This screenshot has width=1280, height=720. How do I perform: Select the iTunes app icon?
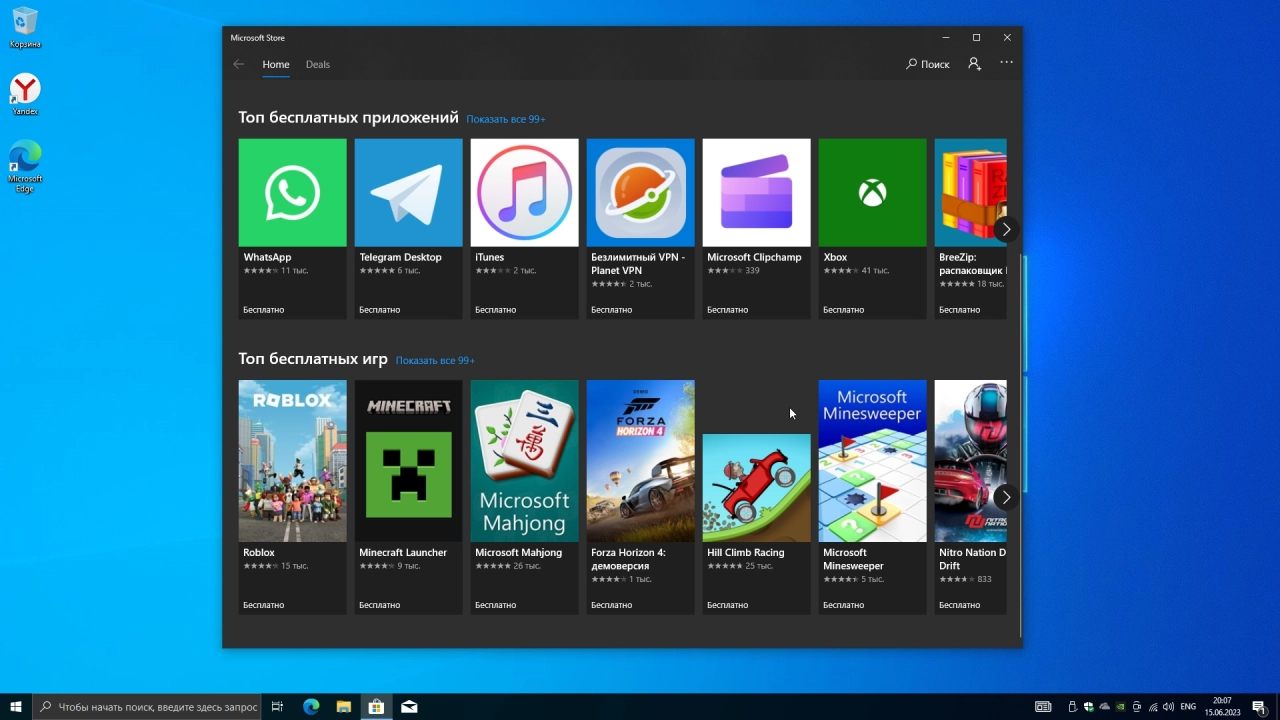(524, 193)
